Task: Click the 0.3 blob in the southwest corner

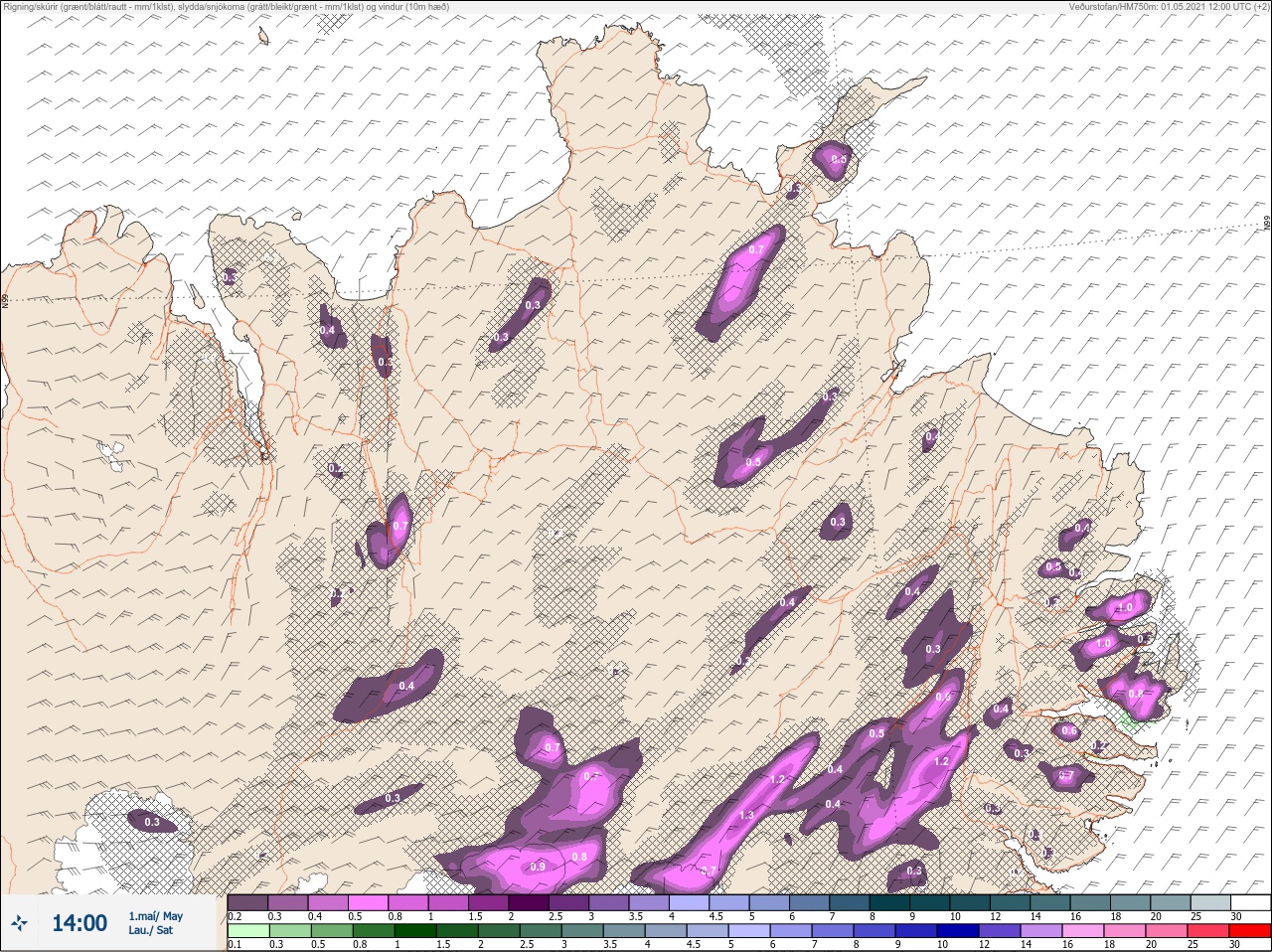Action: pos(151,822)
